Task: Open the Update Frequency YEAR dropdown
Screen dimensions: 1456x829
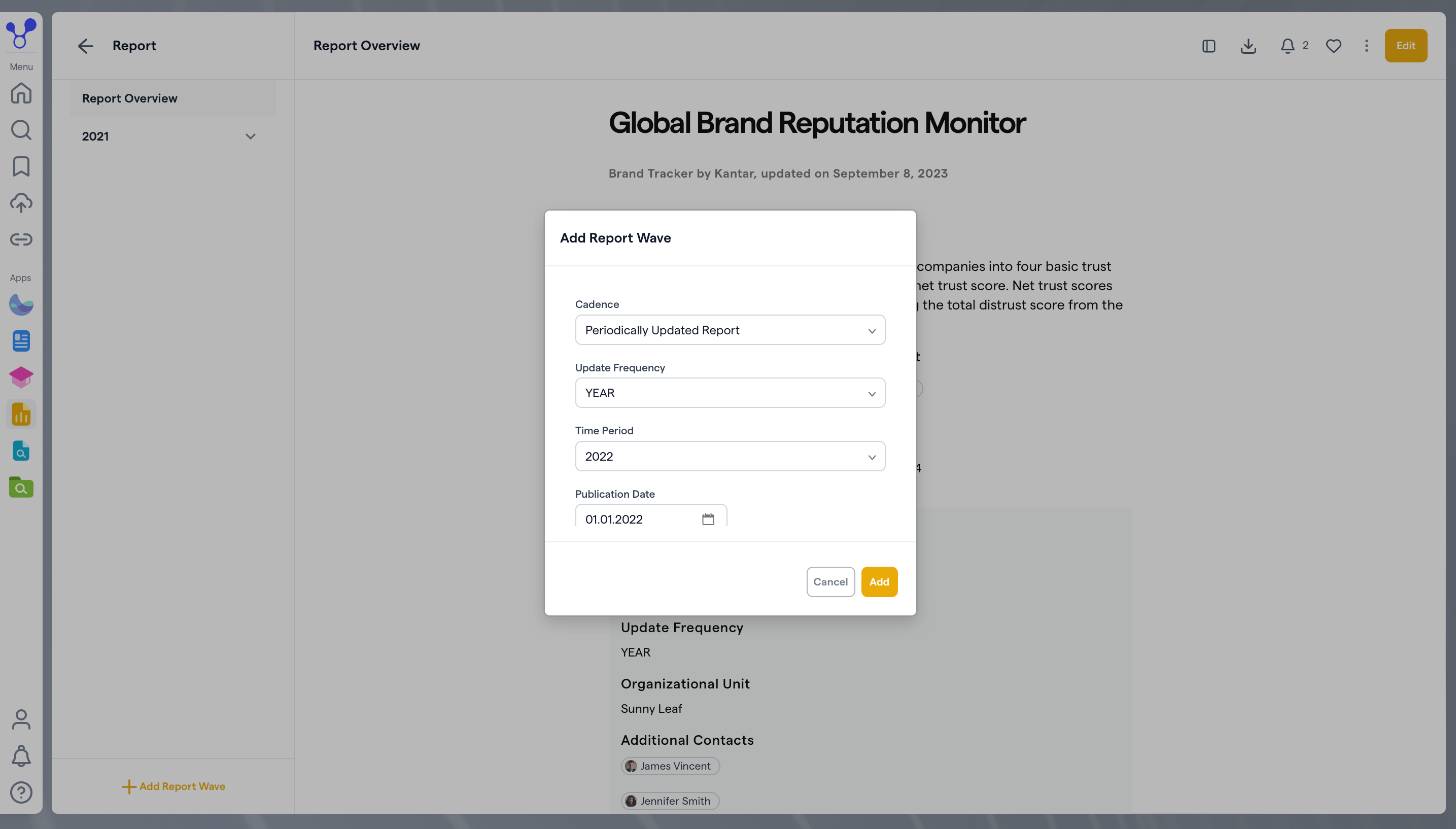Action: tap(730, 393)
